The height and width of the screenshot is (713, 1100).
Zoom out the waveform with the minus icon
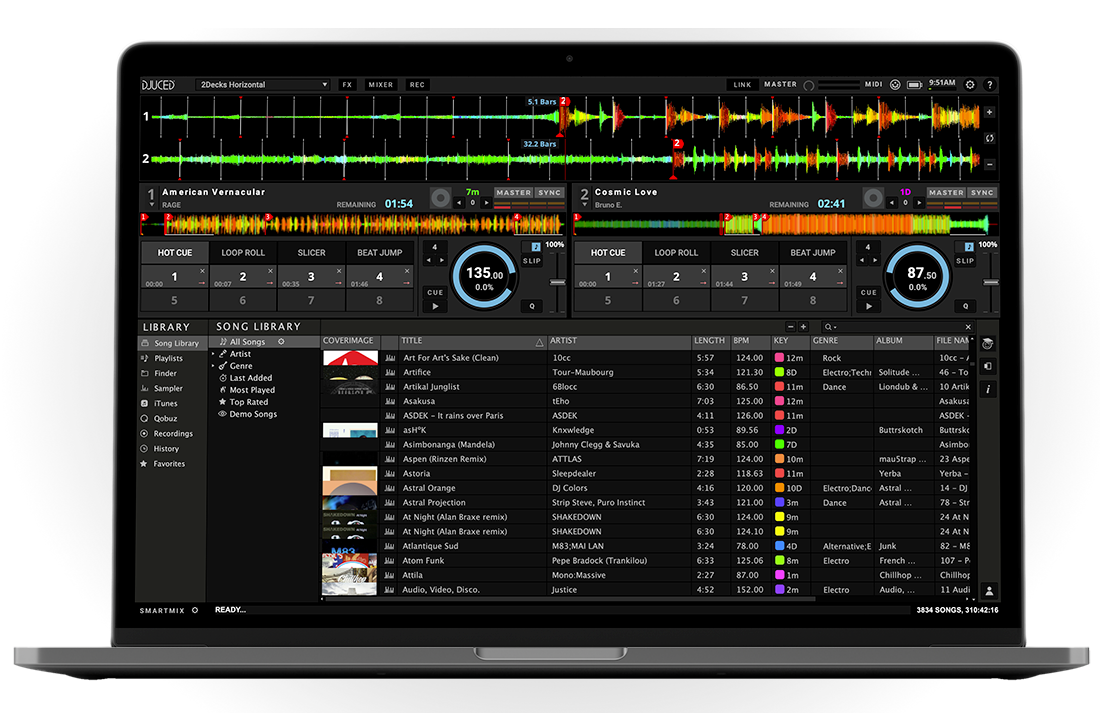tap(989, 164)
